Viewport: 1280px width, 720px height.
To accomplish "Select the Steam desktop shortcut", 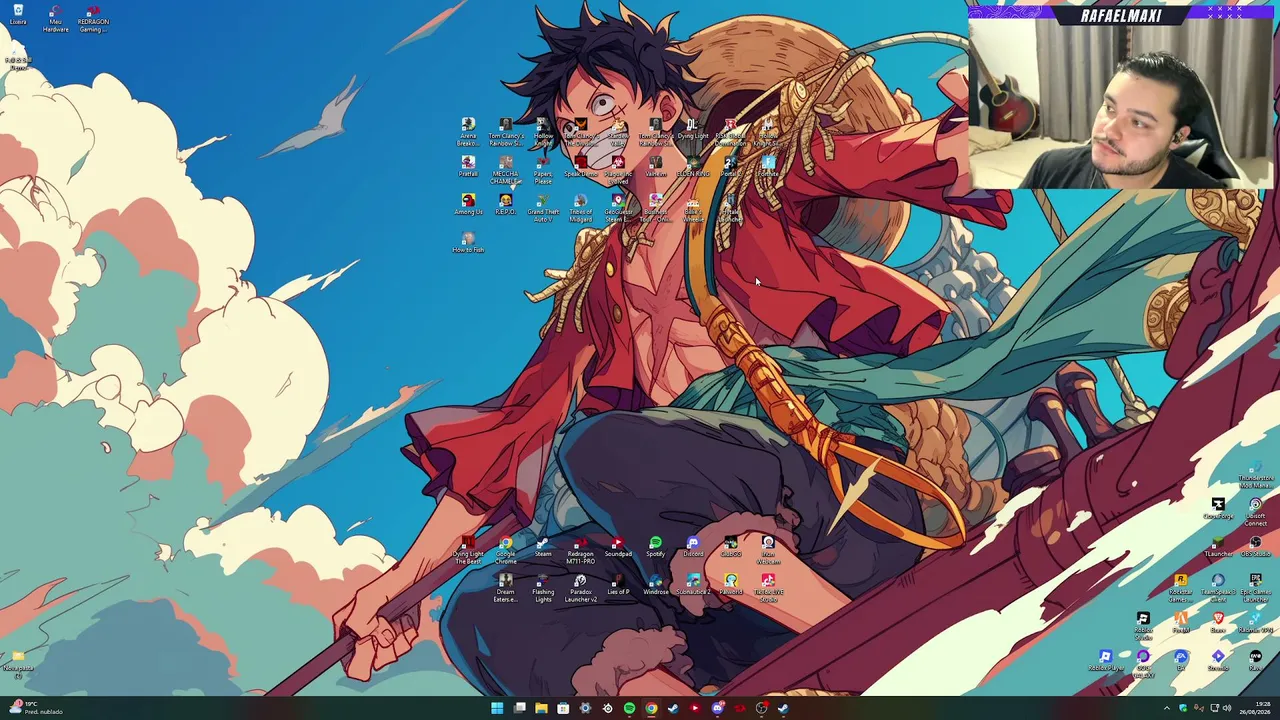I will pos(543,547).
